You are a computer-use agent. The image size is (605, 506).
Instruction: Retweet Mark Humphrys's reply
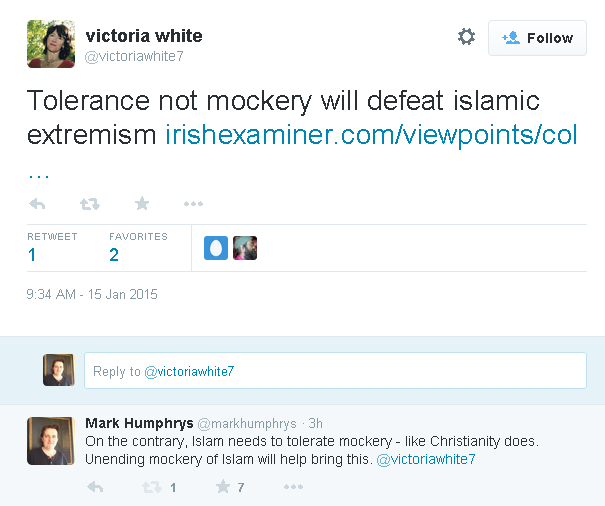(x=151, y=487)
